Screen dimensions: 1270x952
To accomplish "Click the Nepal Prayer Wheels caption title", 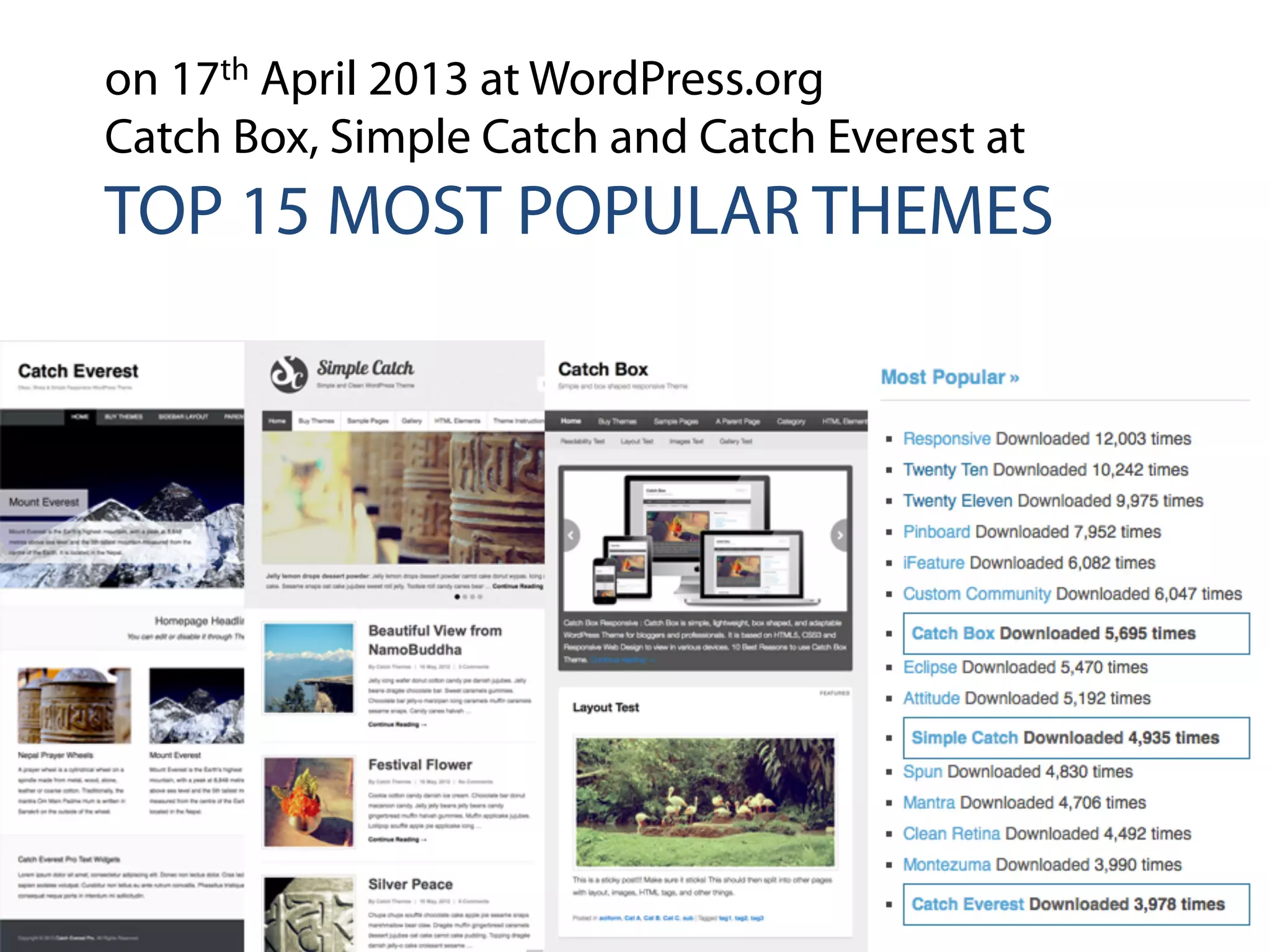I will pos(55,755).
